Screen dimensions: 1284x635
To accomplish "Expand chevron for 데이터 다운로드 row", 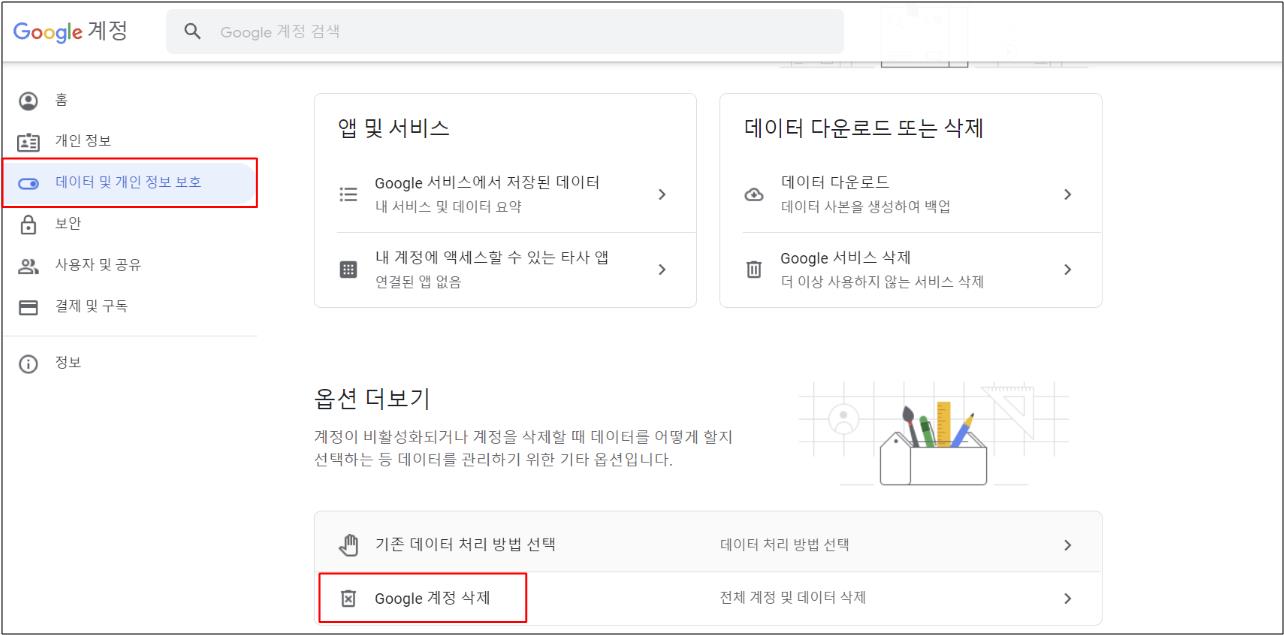I will 1068,194.
